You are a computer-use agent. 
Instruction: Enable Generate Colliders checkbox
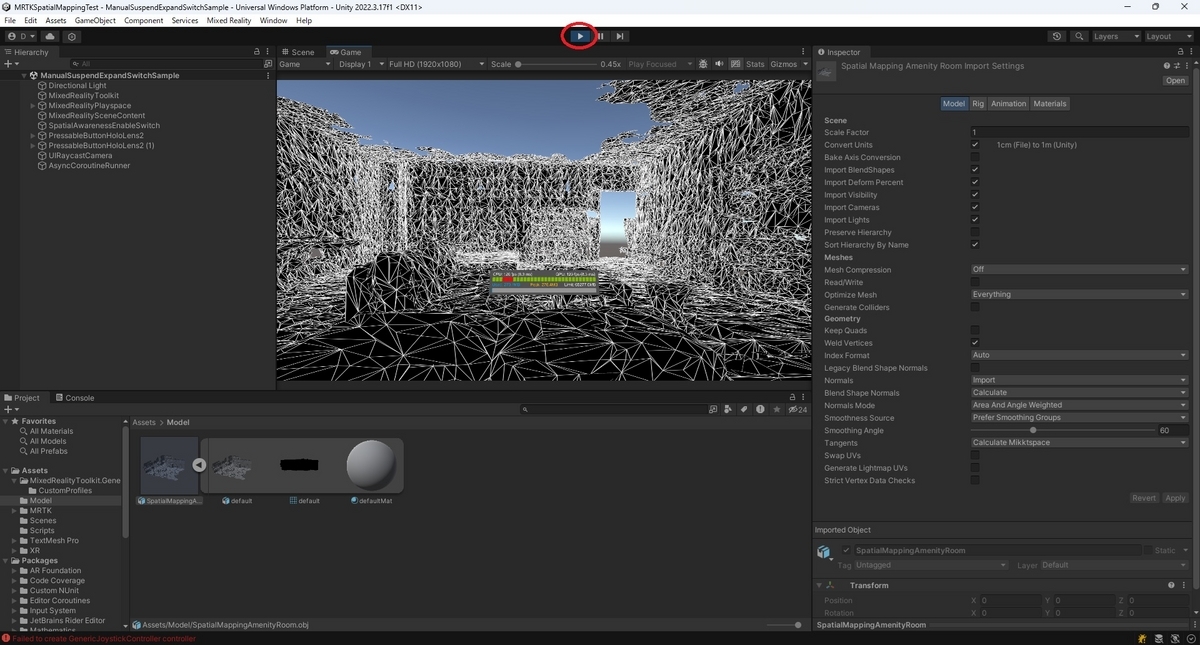pyautogui.click(x=975, y=307)
